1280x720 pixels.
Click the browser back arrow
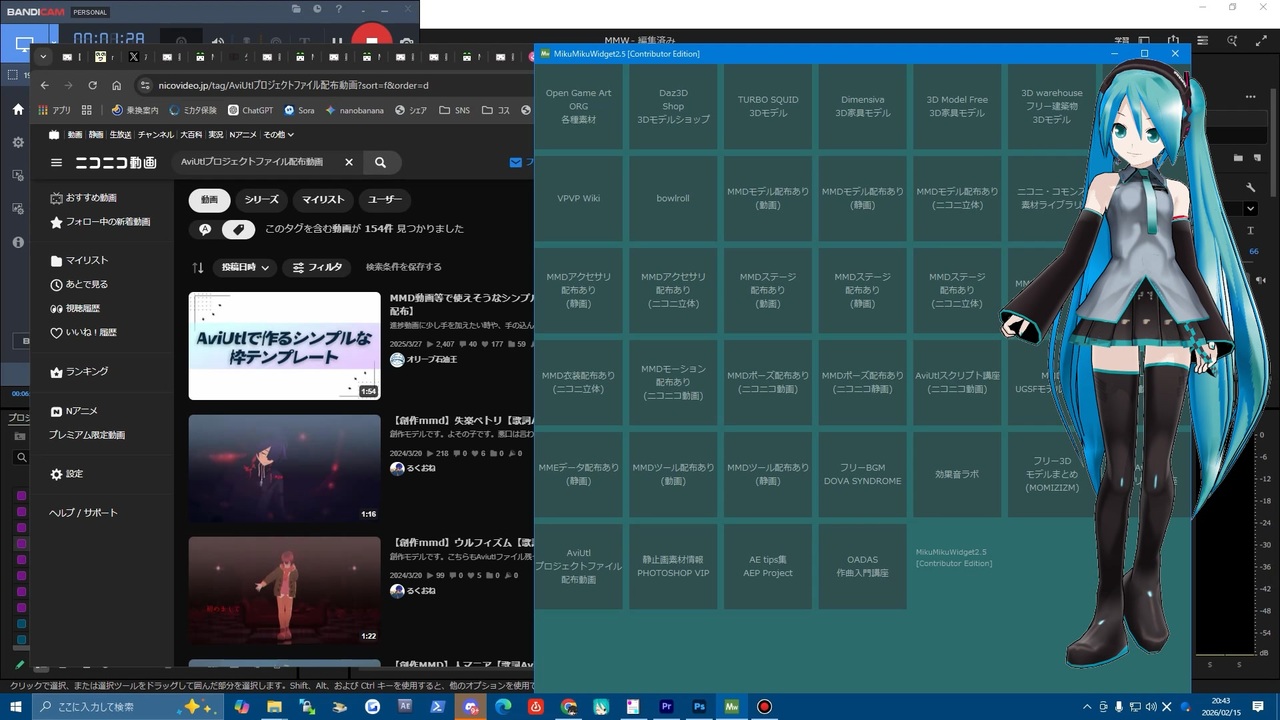[44, 86]
